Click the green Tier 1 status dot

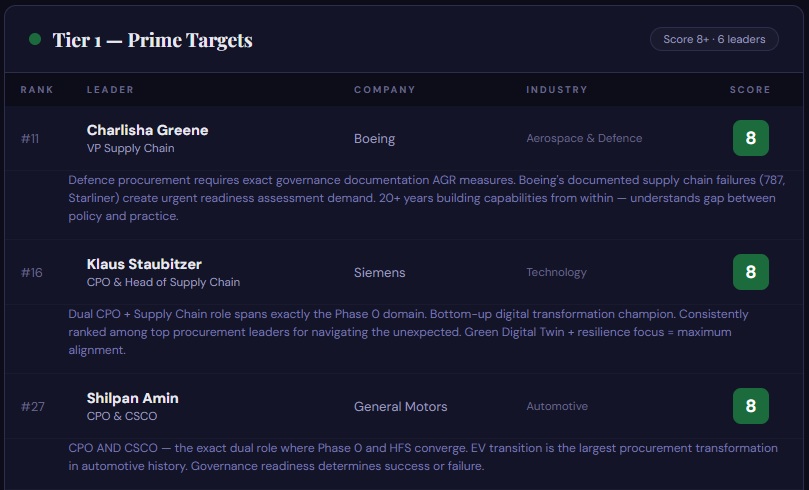[35, 39]
